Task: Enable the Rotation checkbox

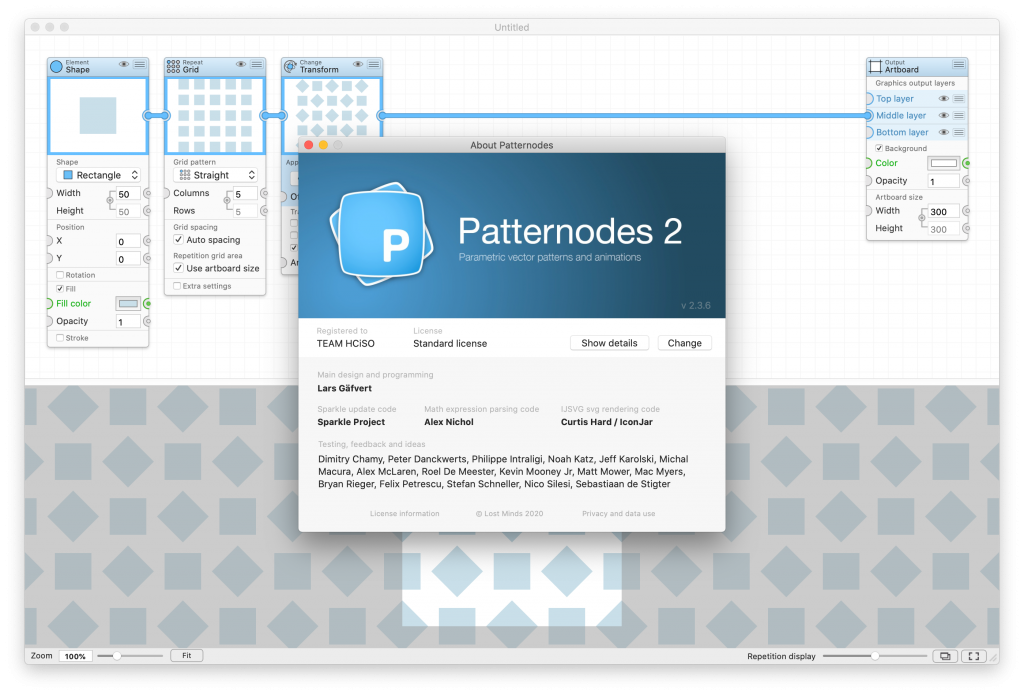Action: [x=60, y=275]
